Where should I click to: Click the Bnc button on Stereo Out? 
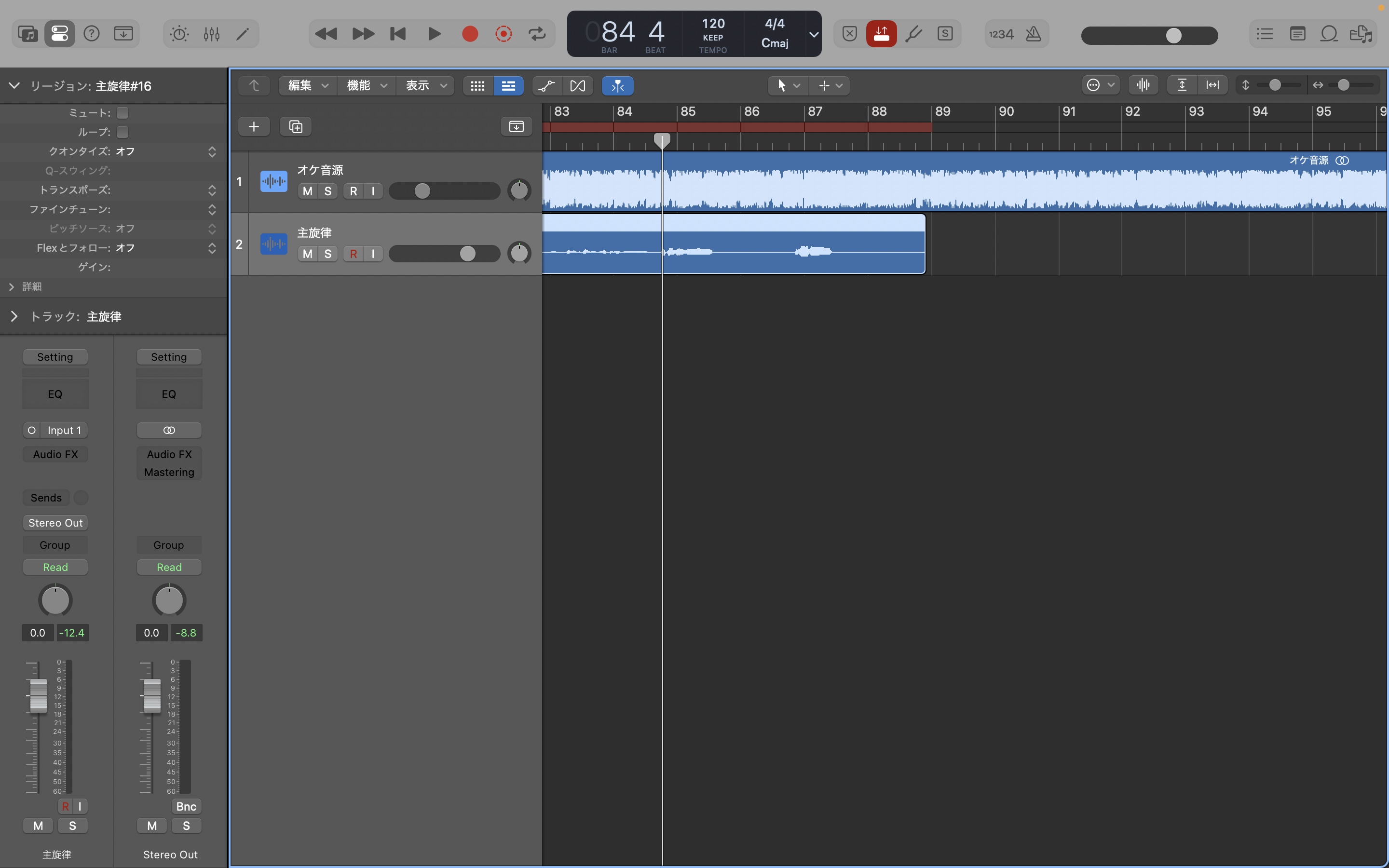(x=186, y=806)
